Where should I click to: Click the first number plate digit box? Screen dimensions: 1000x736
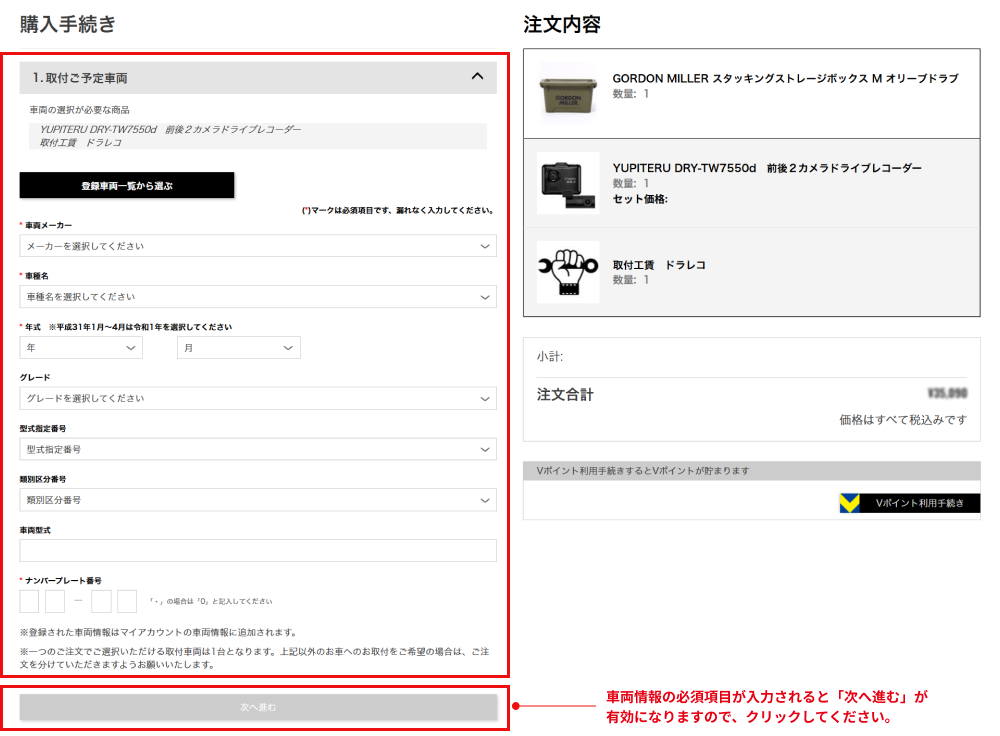(x=29, y=601)
